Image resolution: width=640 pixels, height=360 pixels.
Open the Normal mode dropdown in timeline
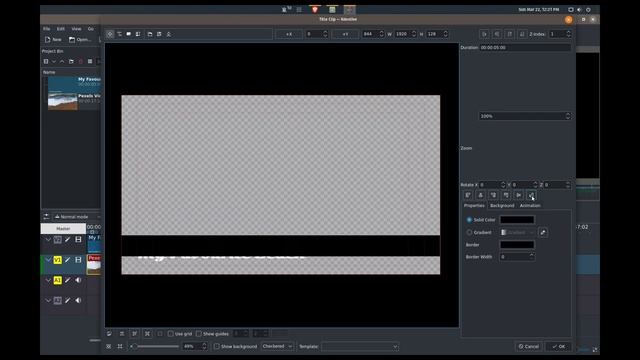tap(77, 217)
